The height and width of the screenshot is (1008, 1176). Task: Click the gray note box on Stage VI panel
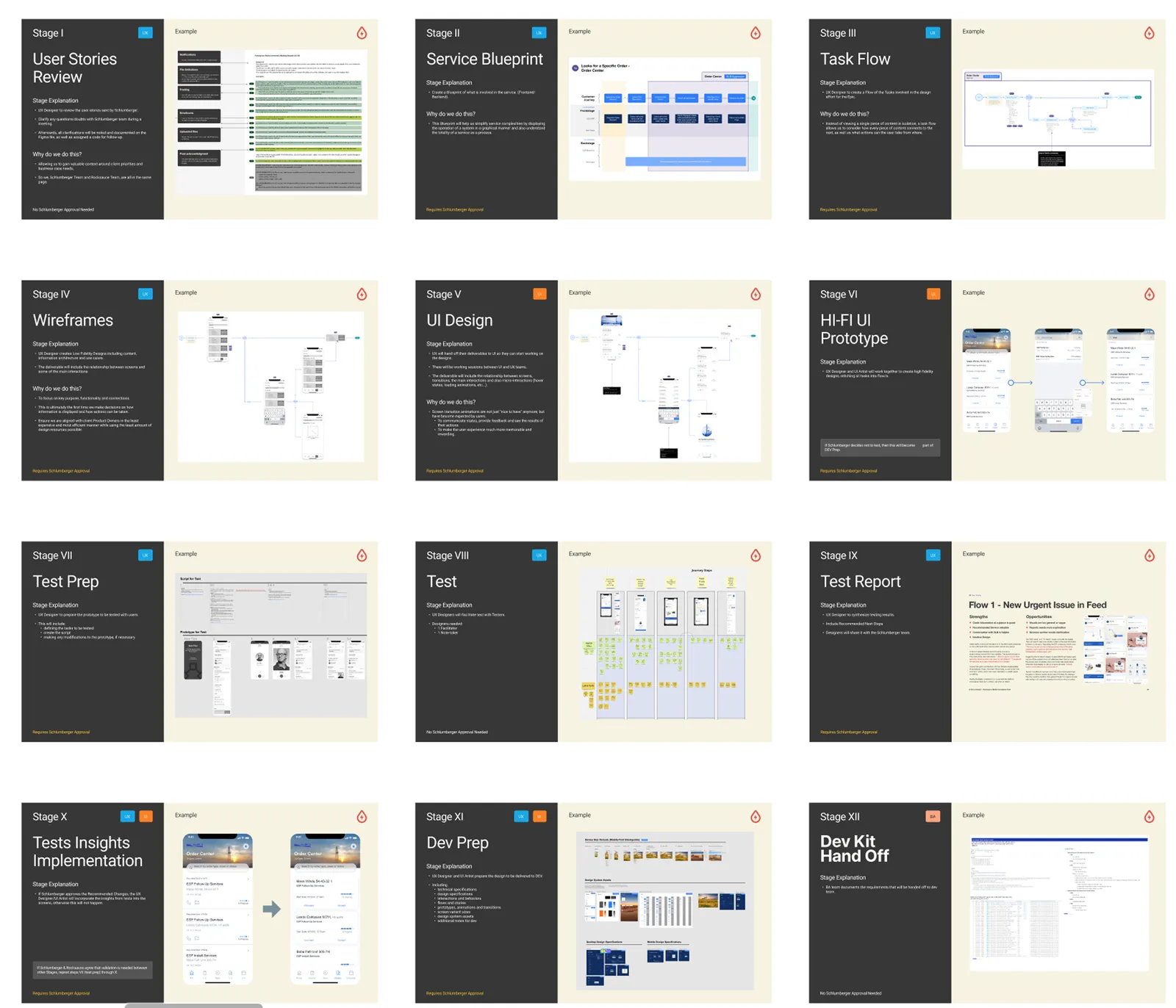point(880,447)
